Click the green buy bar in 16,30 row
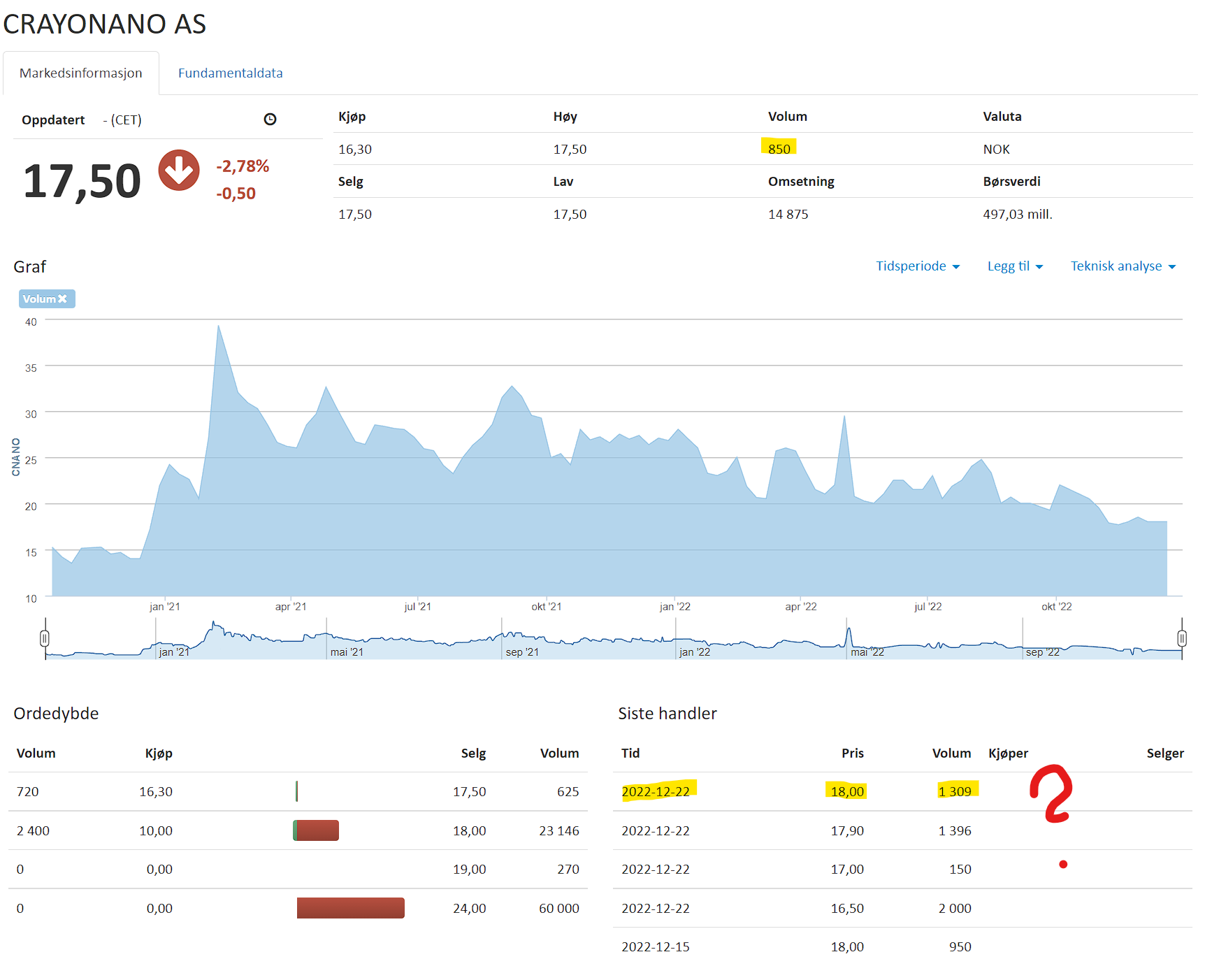1212x980 pixels. [296, 791]
